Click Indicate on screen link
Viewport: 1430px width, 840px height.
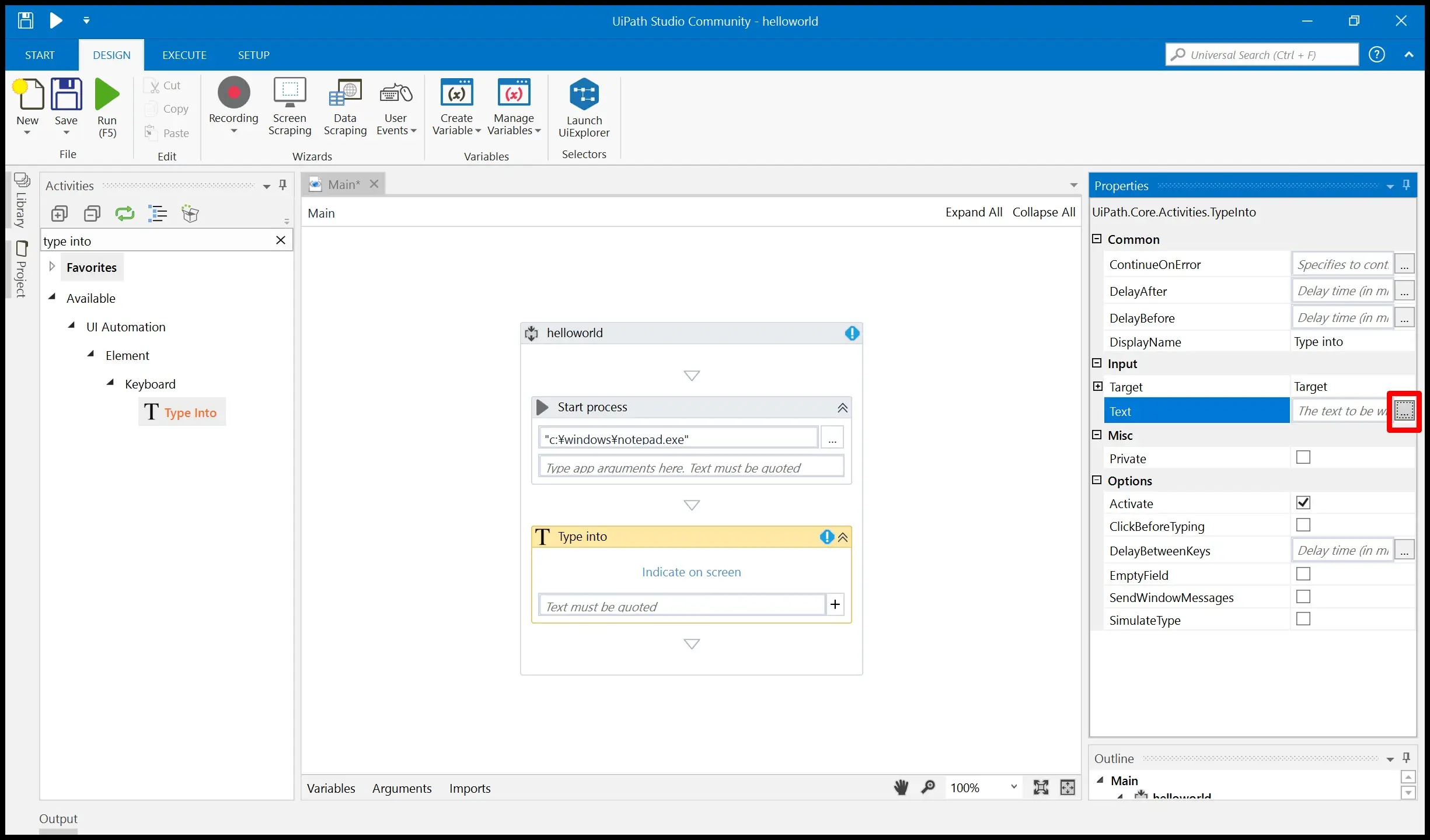(691, 572)
